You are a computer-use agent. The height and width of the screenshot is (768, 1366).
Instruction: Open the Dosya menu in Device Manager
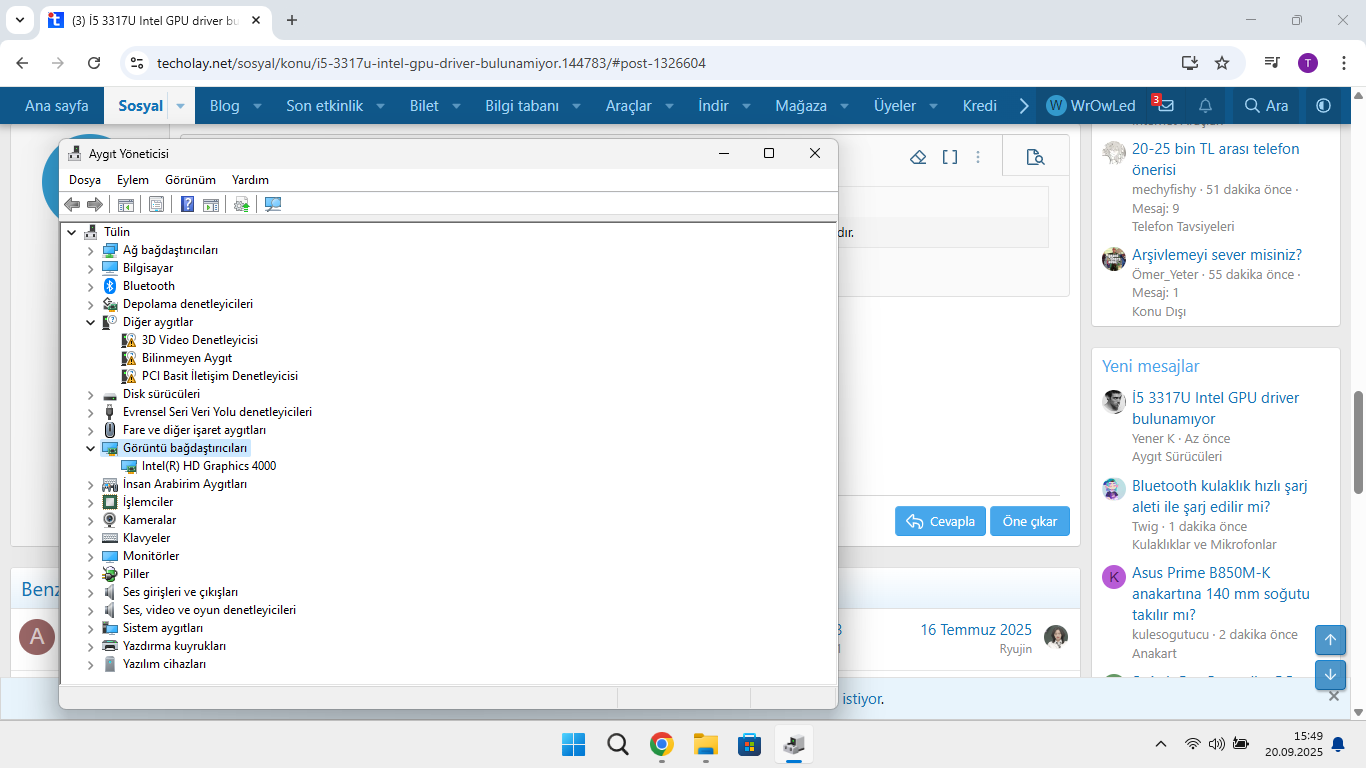tap(85, 180)
